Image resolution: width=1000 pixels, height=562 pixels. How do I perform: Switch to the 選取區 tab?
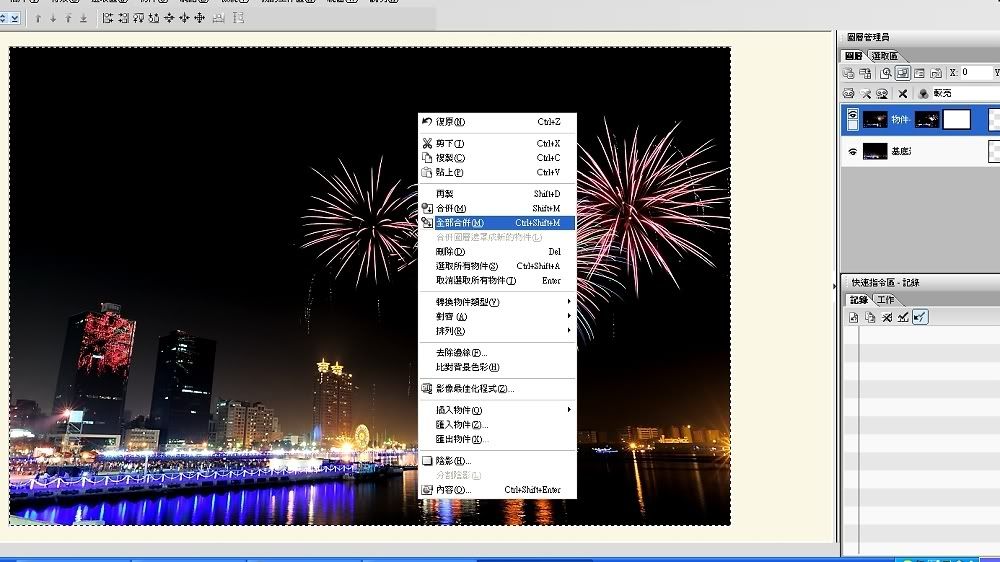[x=884, y=56]
